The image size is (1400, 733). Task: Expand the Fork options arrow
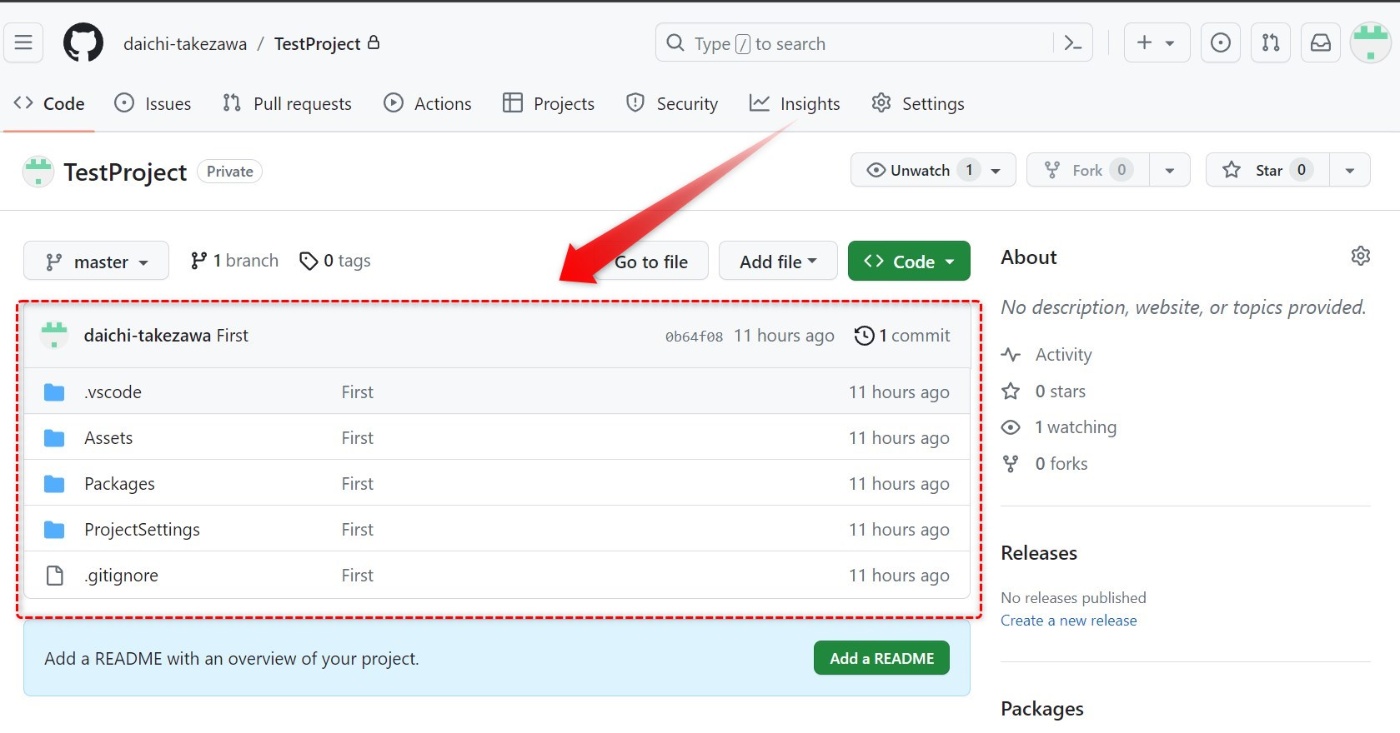1169,170
